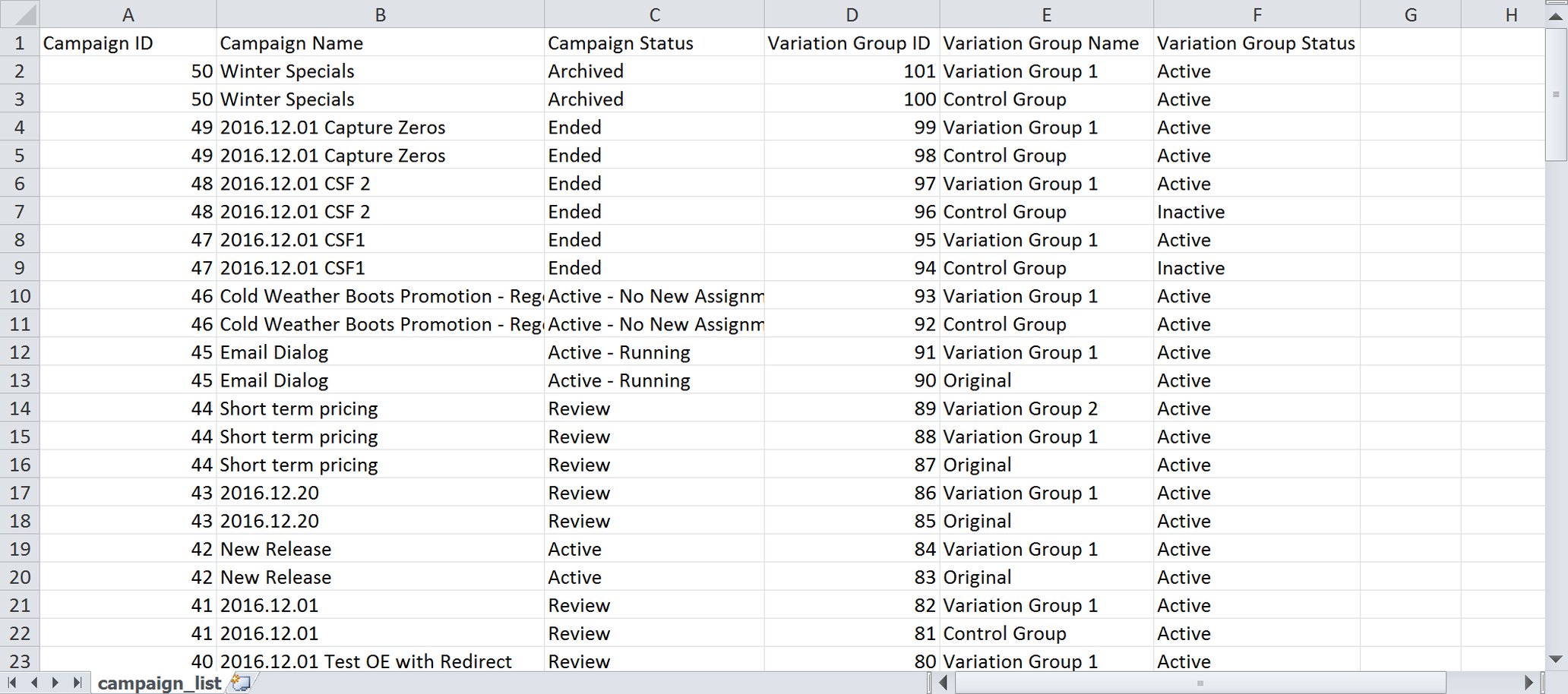Select column D header

[852, 14]
